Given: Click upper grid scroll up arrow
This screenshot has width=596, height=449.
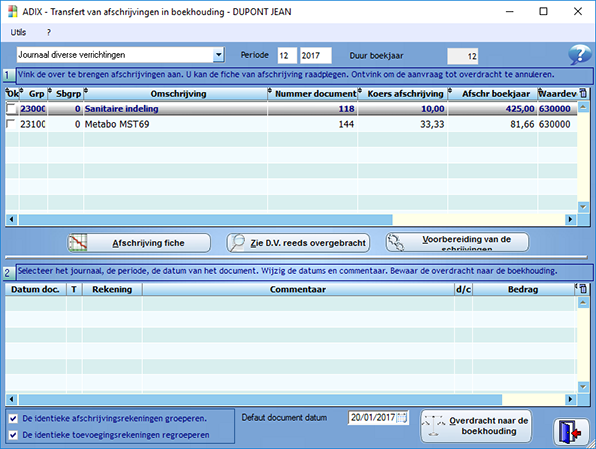Looking at the screenshot, I should (x=583, y=108).
